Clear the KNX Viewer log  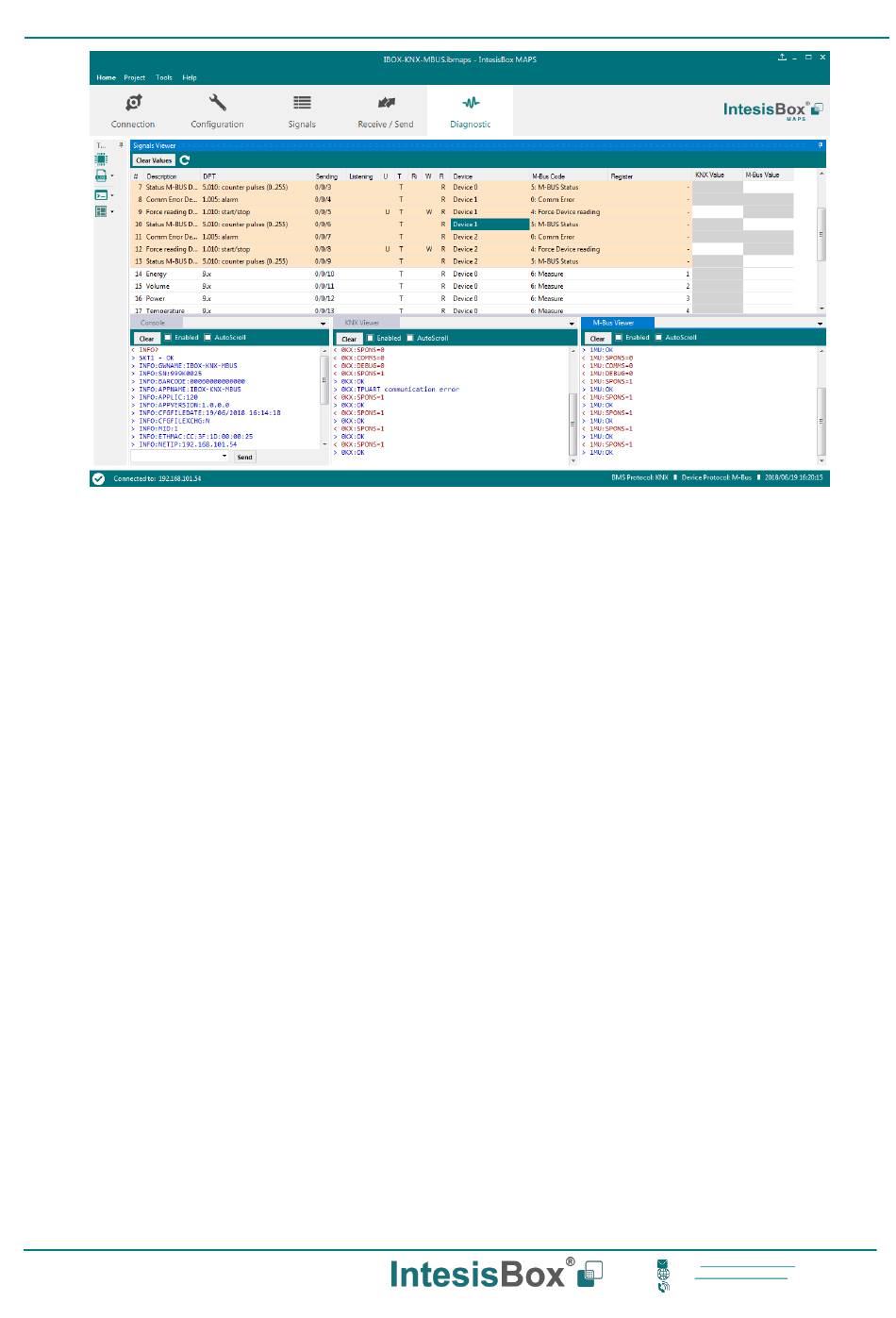click(x=349, y=339)
